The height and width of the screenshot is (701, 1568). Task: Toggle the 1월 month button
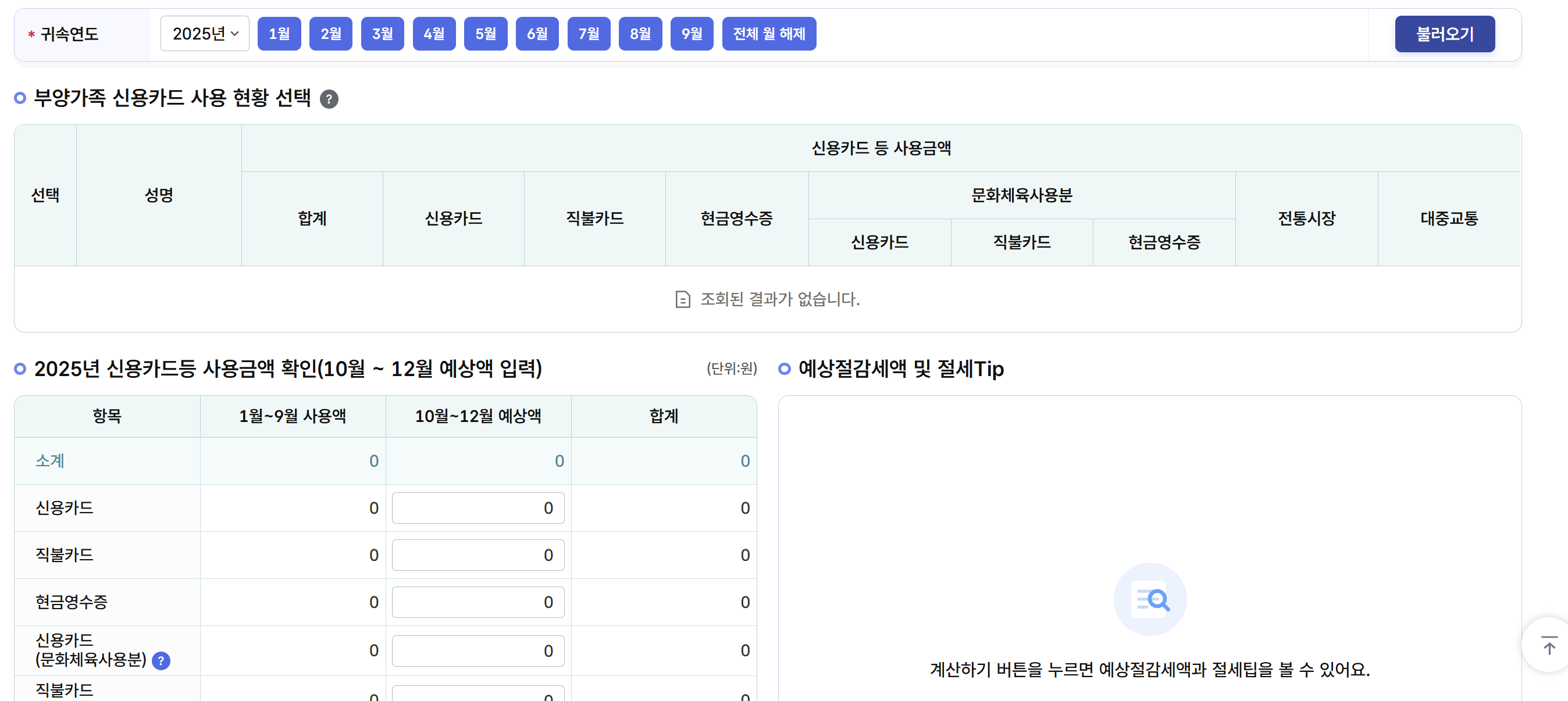[x=279, y=34]
